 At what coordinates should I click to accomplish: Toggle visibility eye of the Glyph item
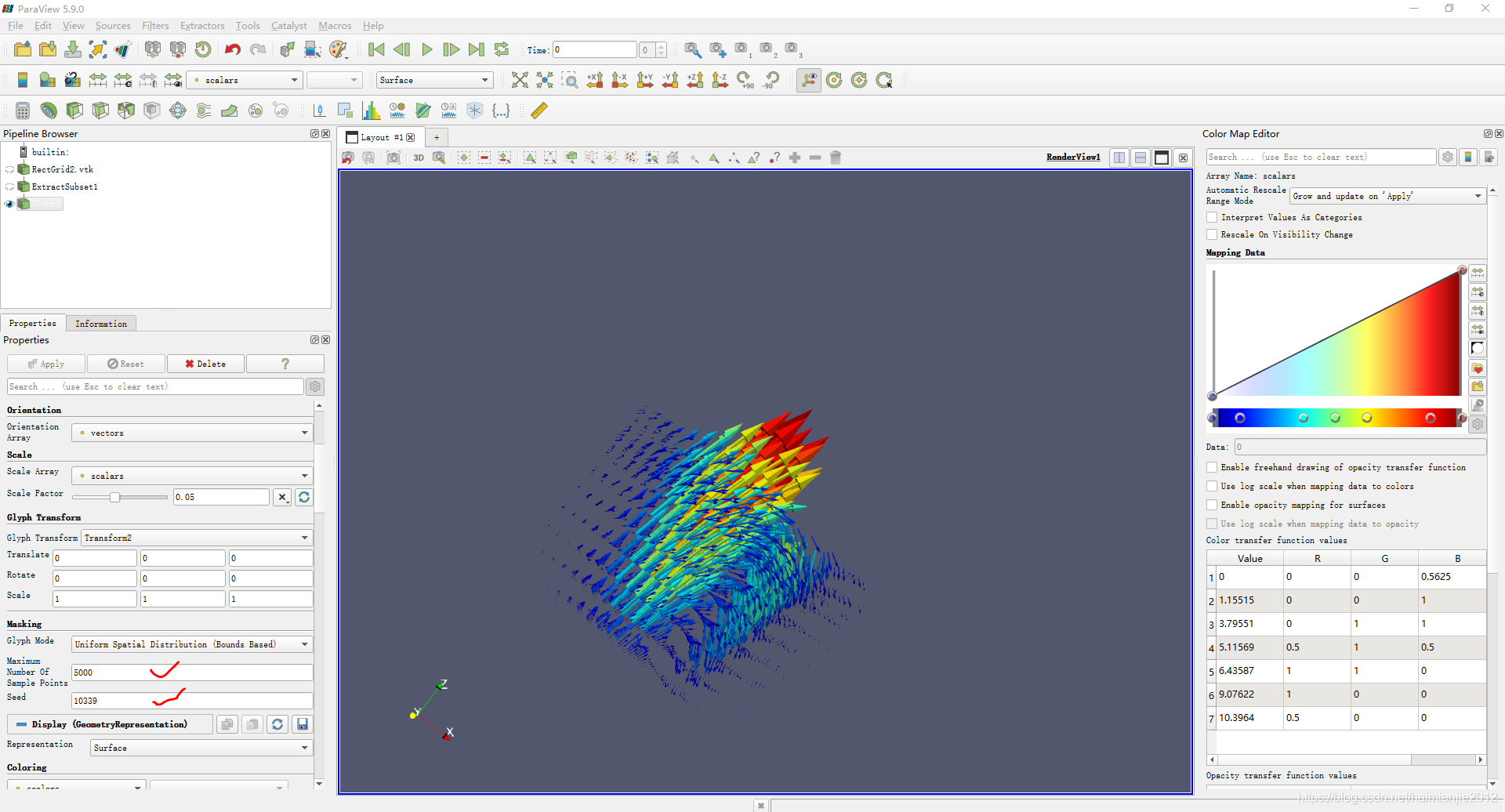(9, 204)
